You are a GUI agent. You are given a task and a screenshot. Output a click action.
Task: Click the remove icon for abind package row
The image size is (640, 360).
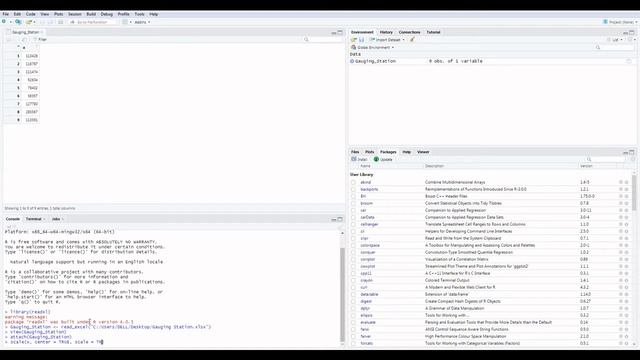627,182
